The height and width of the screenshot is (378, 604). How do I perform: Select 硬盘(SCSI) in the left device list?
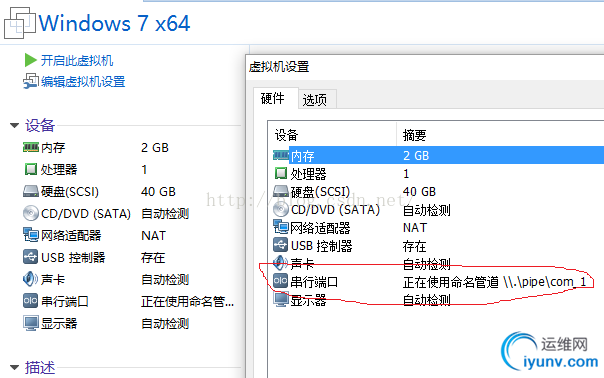point(70,192)
